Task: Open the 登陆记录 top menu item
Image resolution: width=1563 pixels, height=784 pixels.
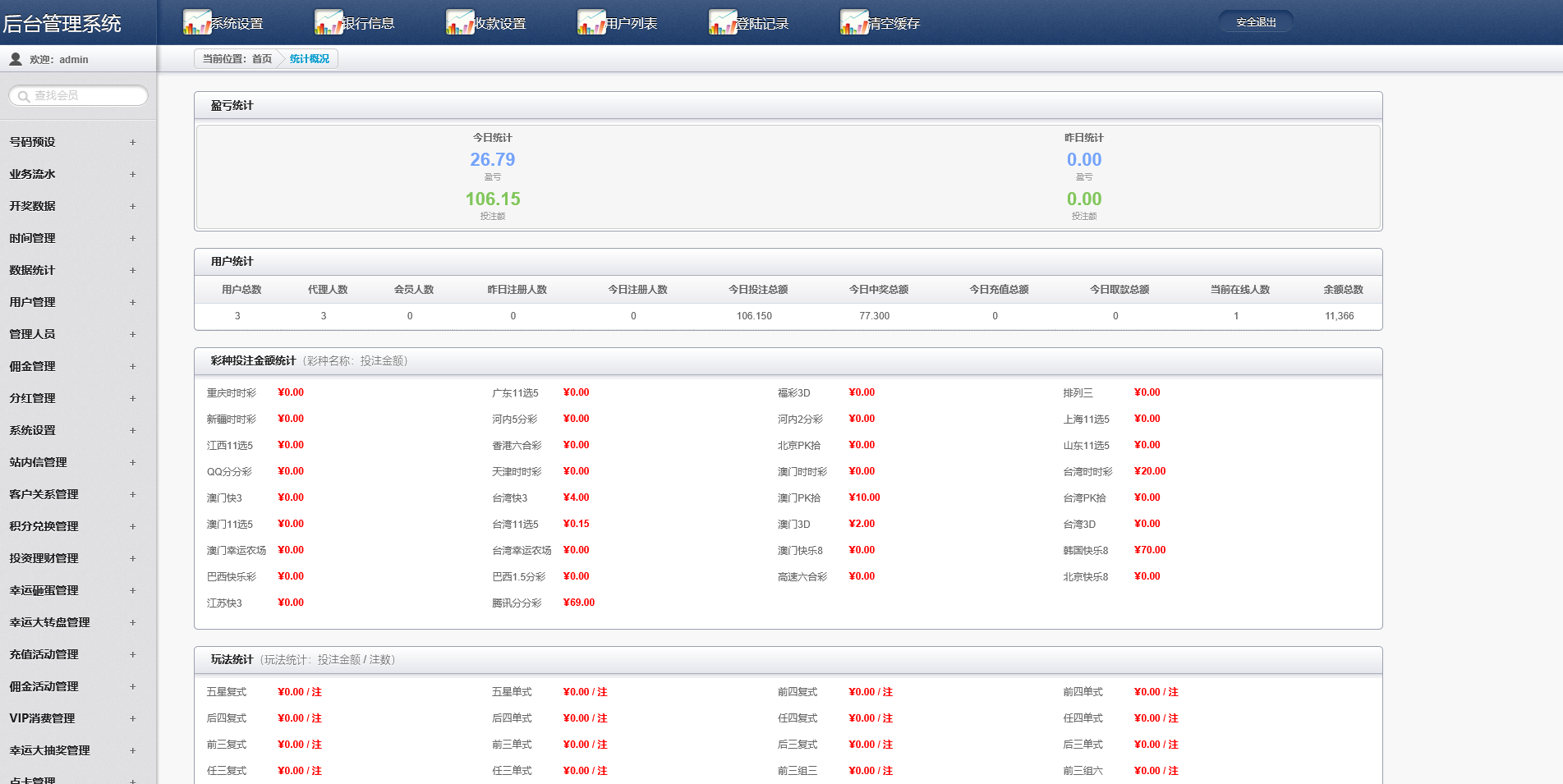Action: pos(762,24)
